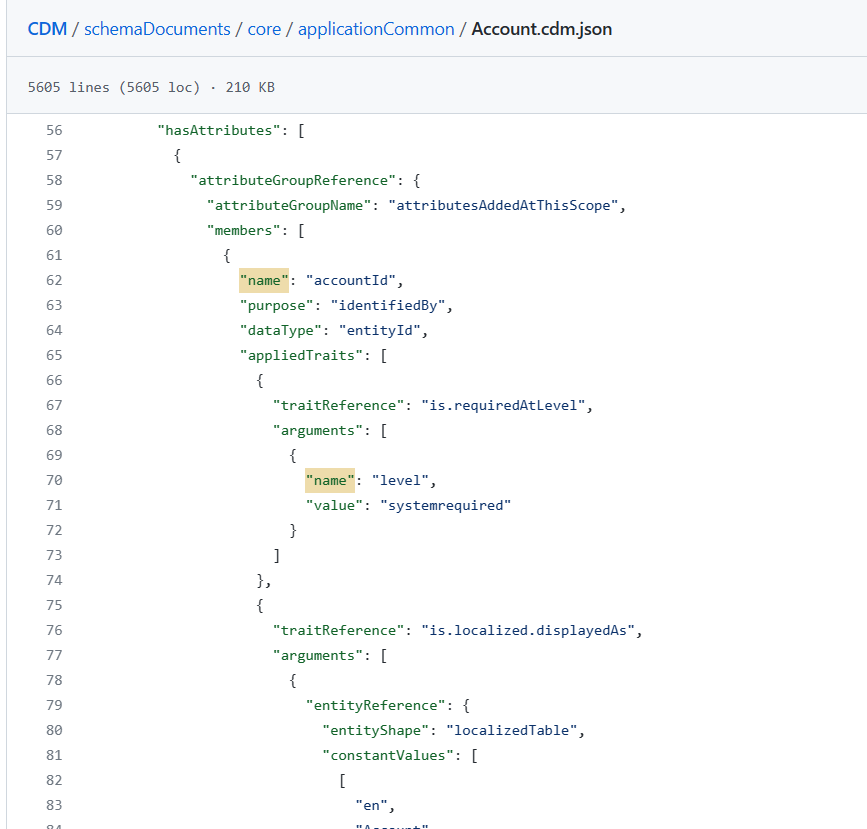Viewport: 867px width, 829px height.
Task: Navigate to the applicationCommon breadcrumb link
Action: coord(375,29)
